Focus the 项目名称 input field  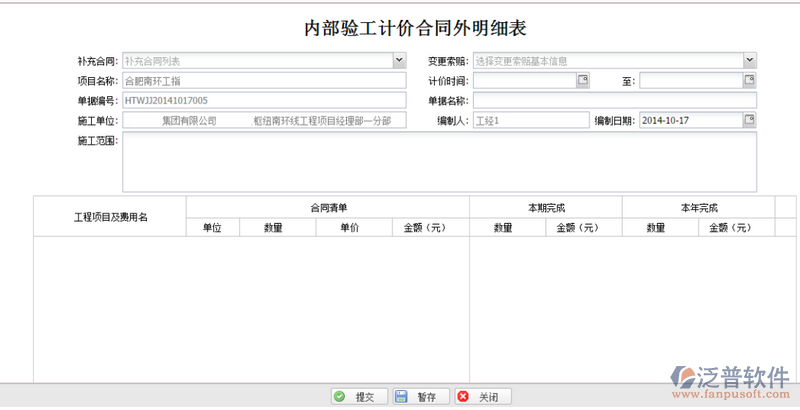263,80
